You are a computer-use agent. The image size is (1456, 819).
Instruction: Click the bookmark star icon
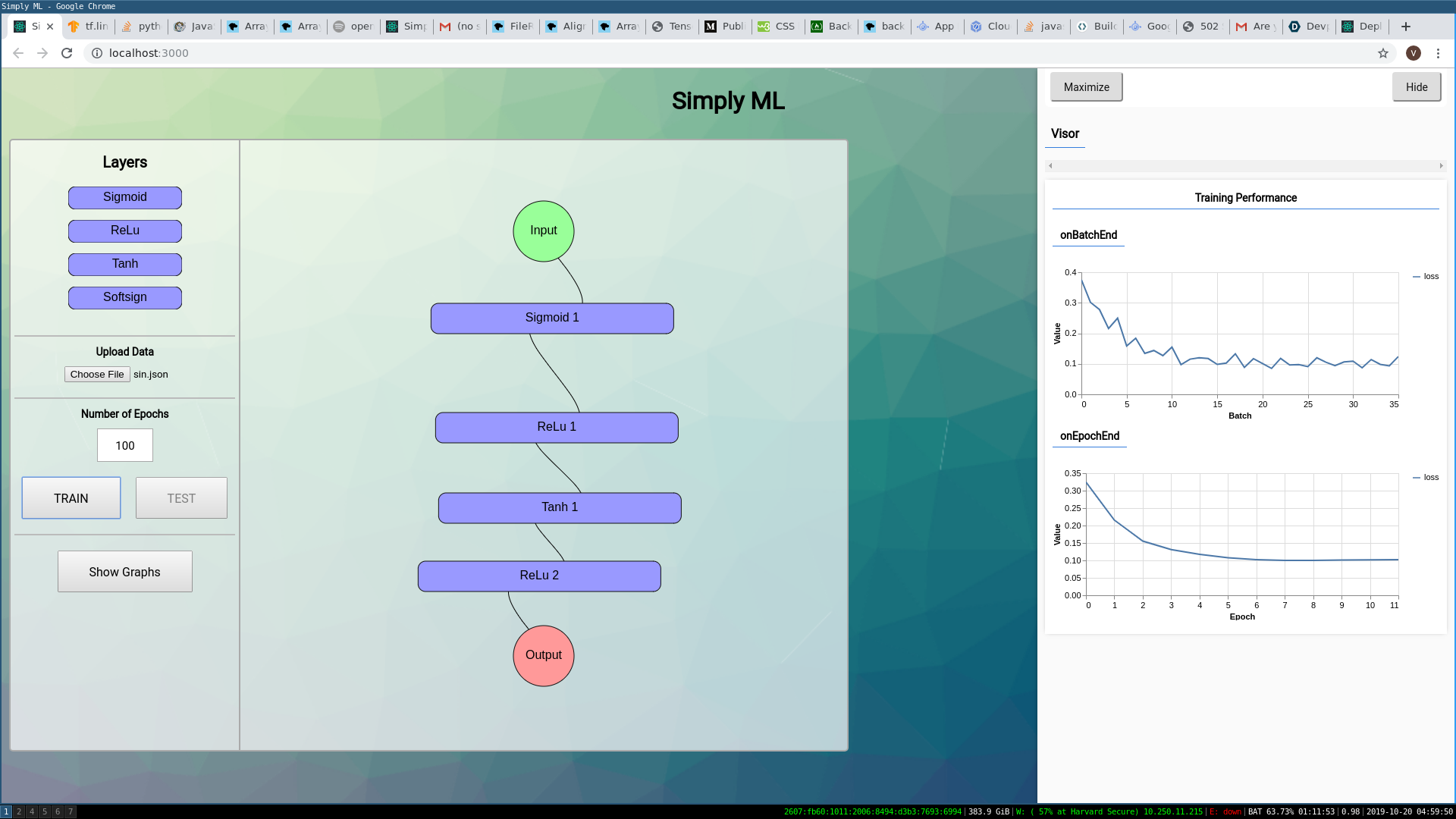pyautogui.click(x=1383, y=53)
